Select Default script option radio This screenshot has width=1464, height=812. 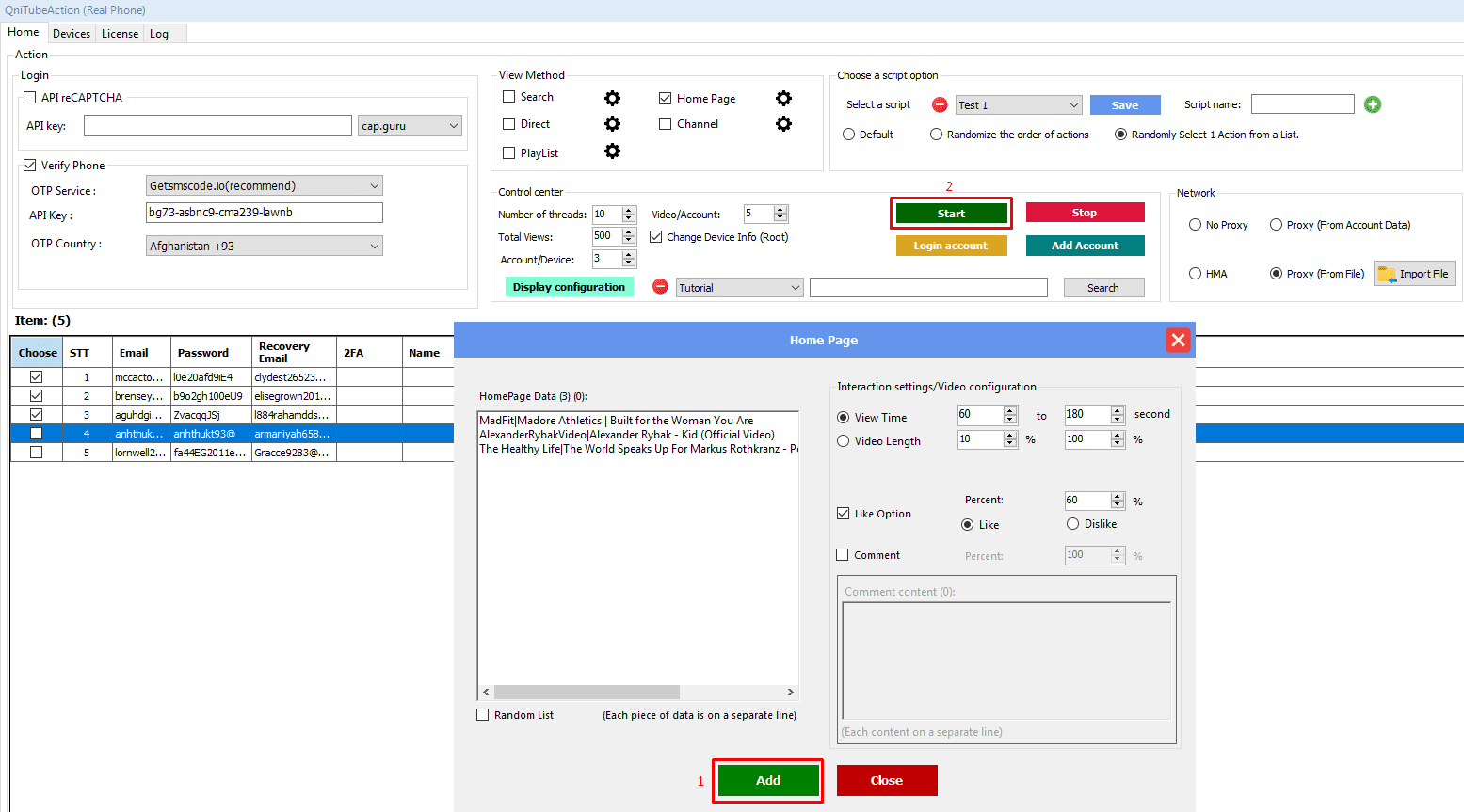(x=849, y=135)
